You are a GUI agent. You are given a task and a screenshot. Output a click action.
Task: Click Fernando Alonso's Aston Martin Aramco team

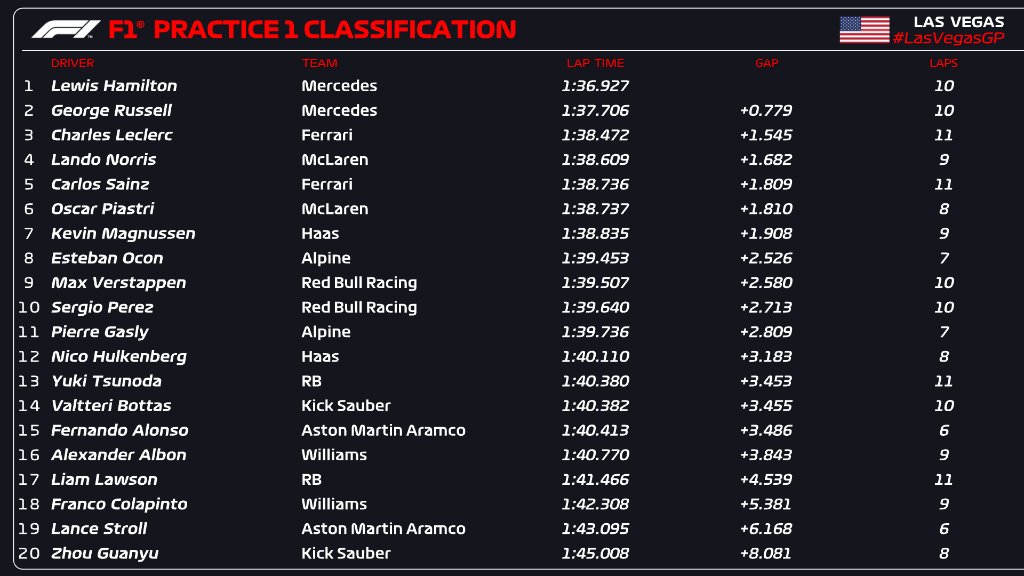(383, 430)
